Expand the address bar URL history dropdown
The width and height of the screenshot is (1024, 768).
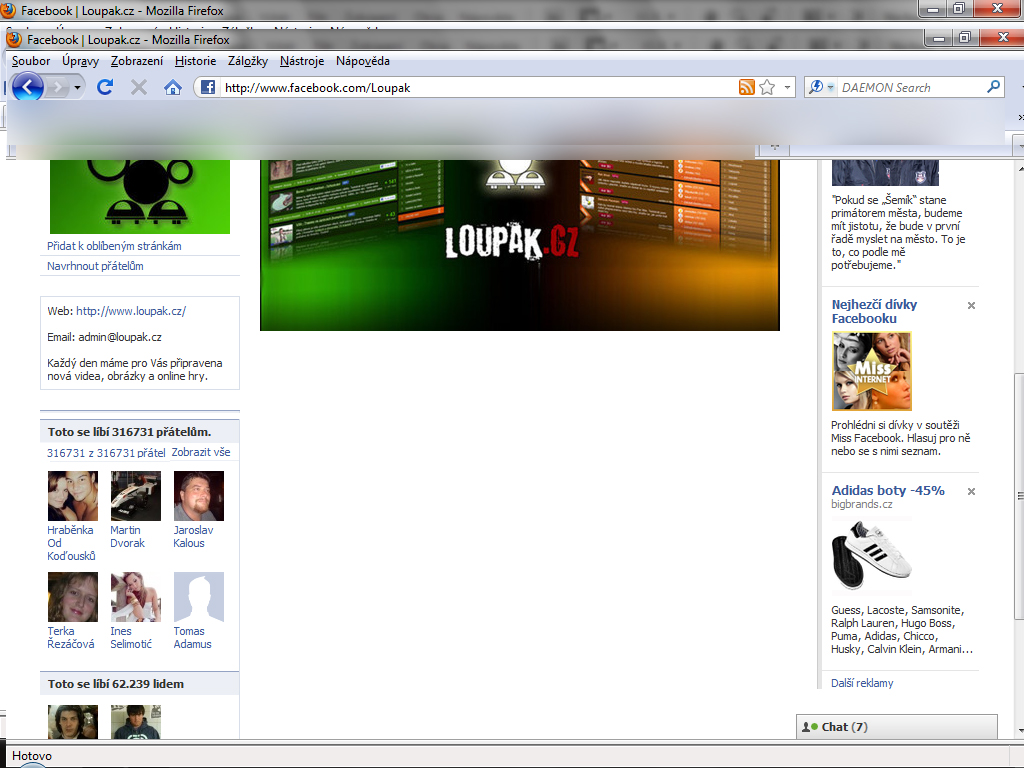pos(787,87)
